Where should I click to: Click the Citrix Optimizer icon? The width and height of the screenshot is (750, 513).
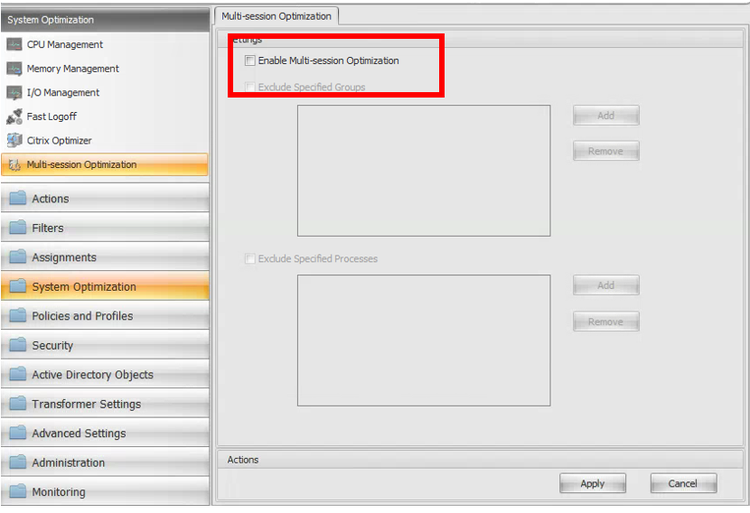click(x=14, y=141)
